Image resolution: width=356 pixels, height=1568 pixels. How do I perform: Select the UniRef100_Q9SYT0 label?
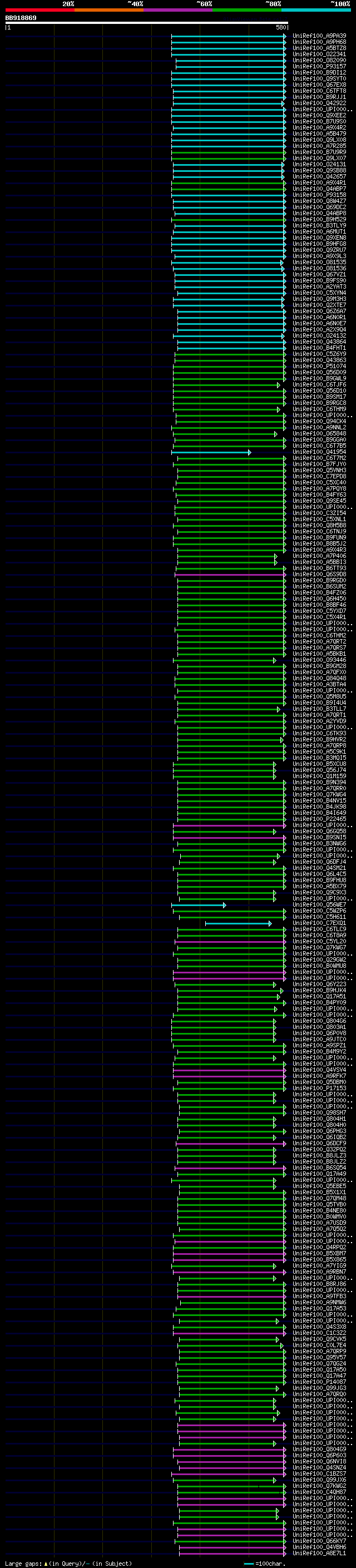click(319, 78)
